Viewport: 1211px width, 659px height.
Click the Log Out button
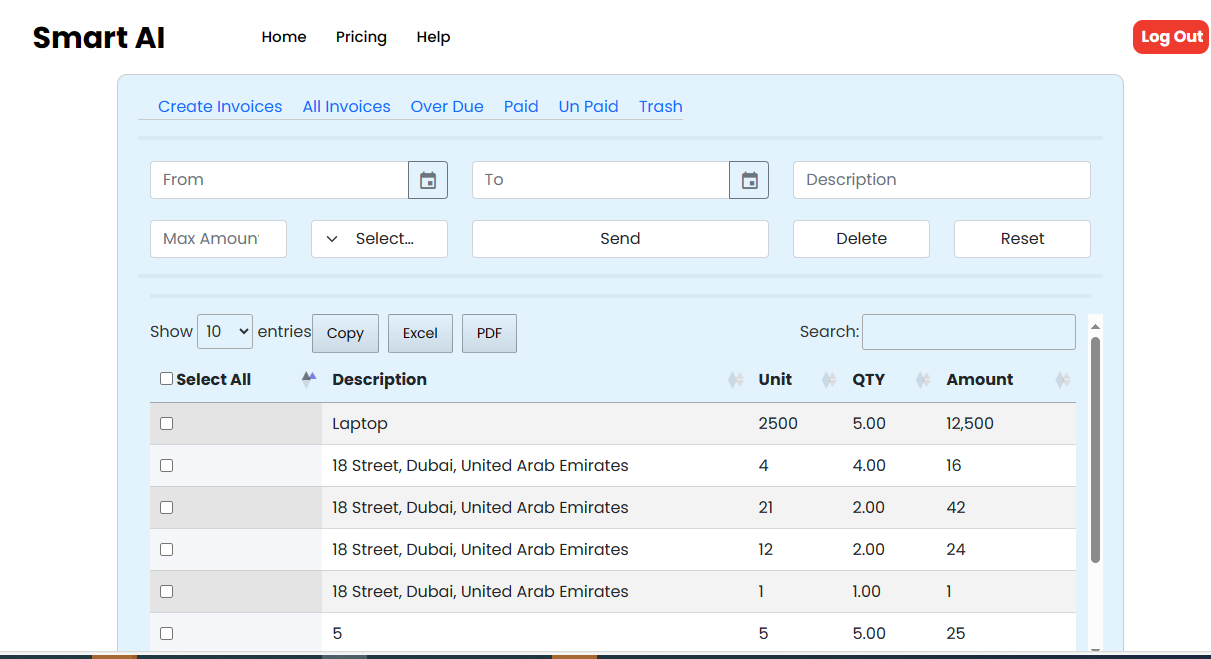click(x=1171, y=37)
